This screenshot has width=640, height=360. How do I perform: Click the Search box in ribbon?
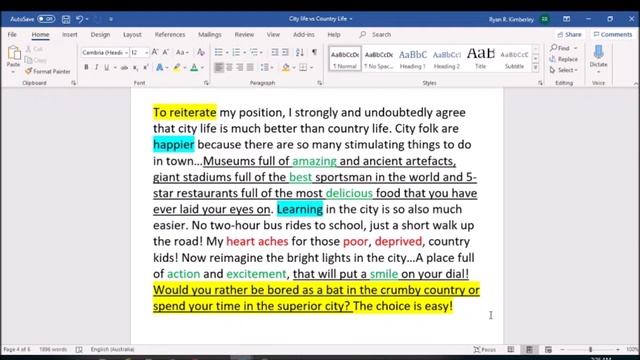pos(376,35)
